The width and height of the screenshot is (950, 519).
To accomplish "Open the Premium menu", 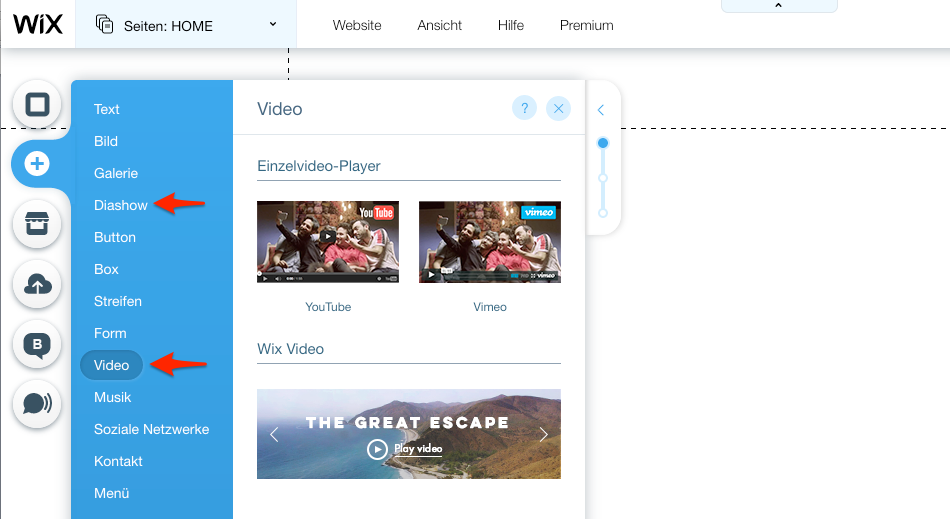I will point(586,25).
